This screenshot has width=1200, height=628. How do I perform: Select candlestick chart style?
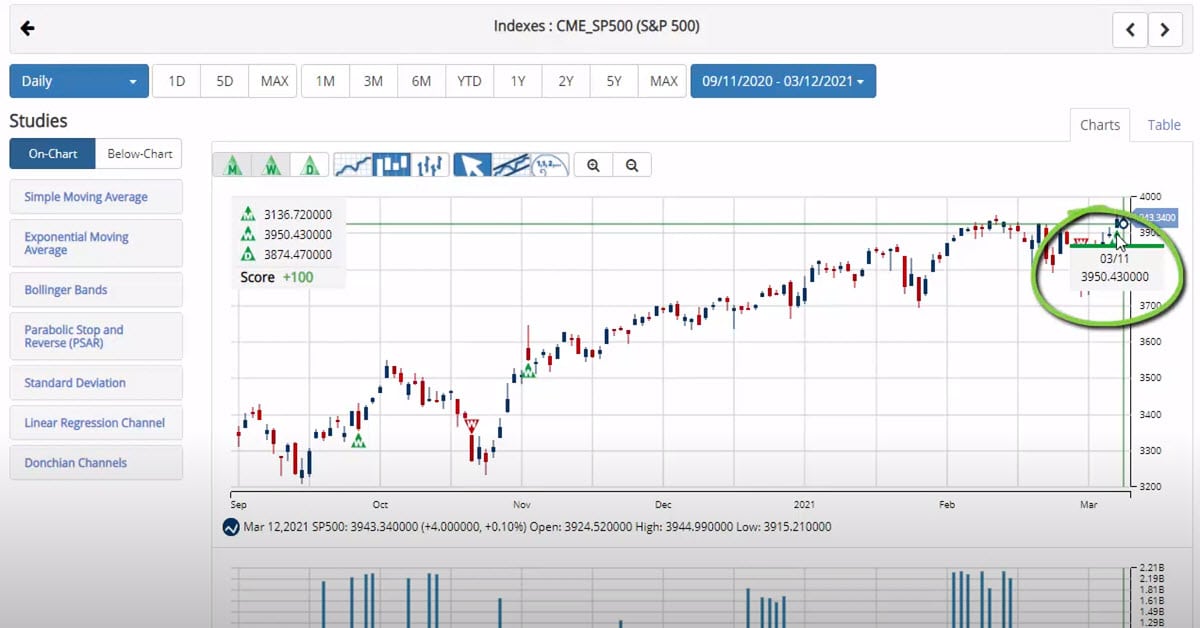coord(391,165)
